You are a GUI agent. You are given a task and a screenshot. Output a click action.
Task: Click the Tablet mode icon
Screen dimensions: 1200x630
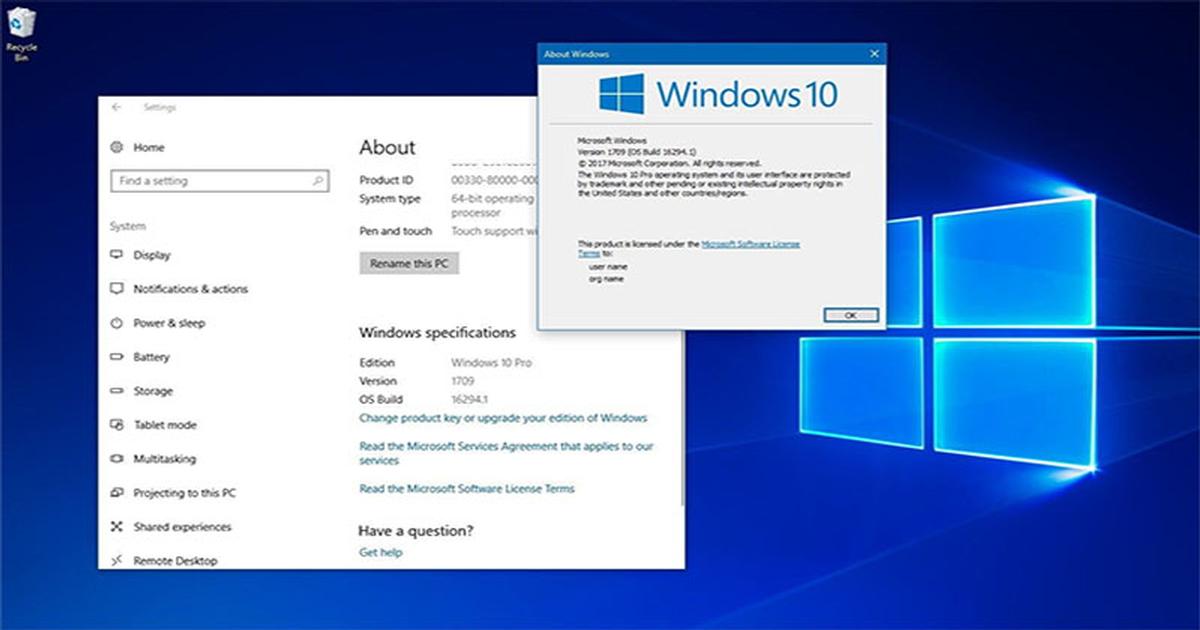(116, 425)
